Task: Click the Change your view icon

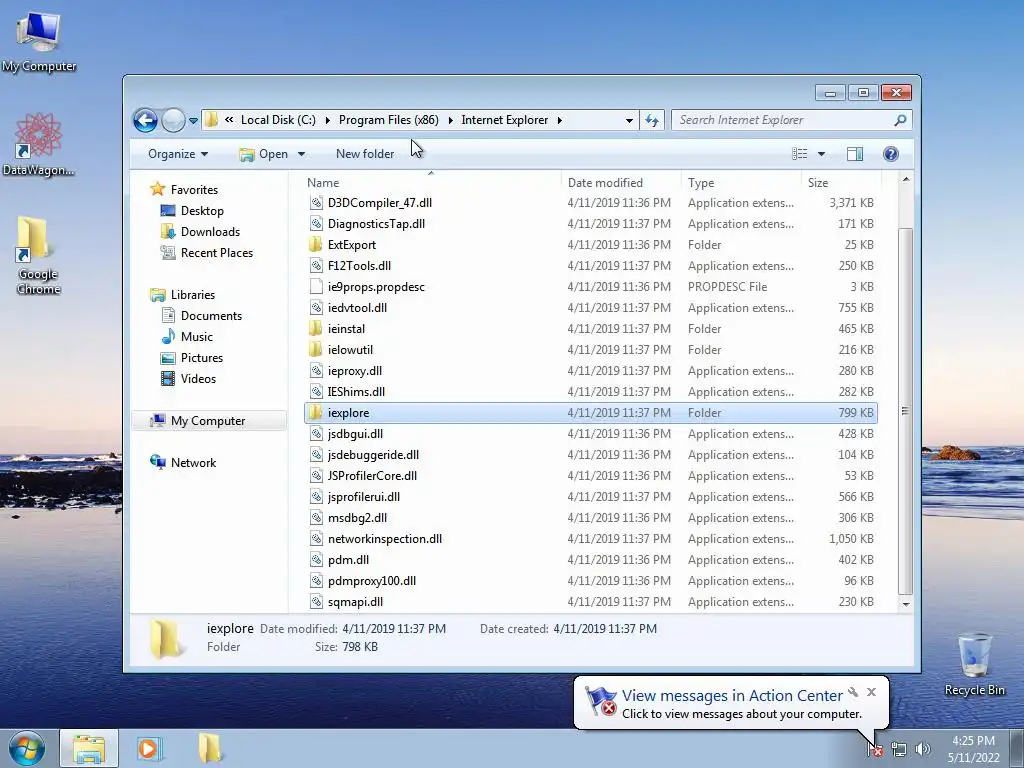Action: [800, 153]
